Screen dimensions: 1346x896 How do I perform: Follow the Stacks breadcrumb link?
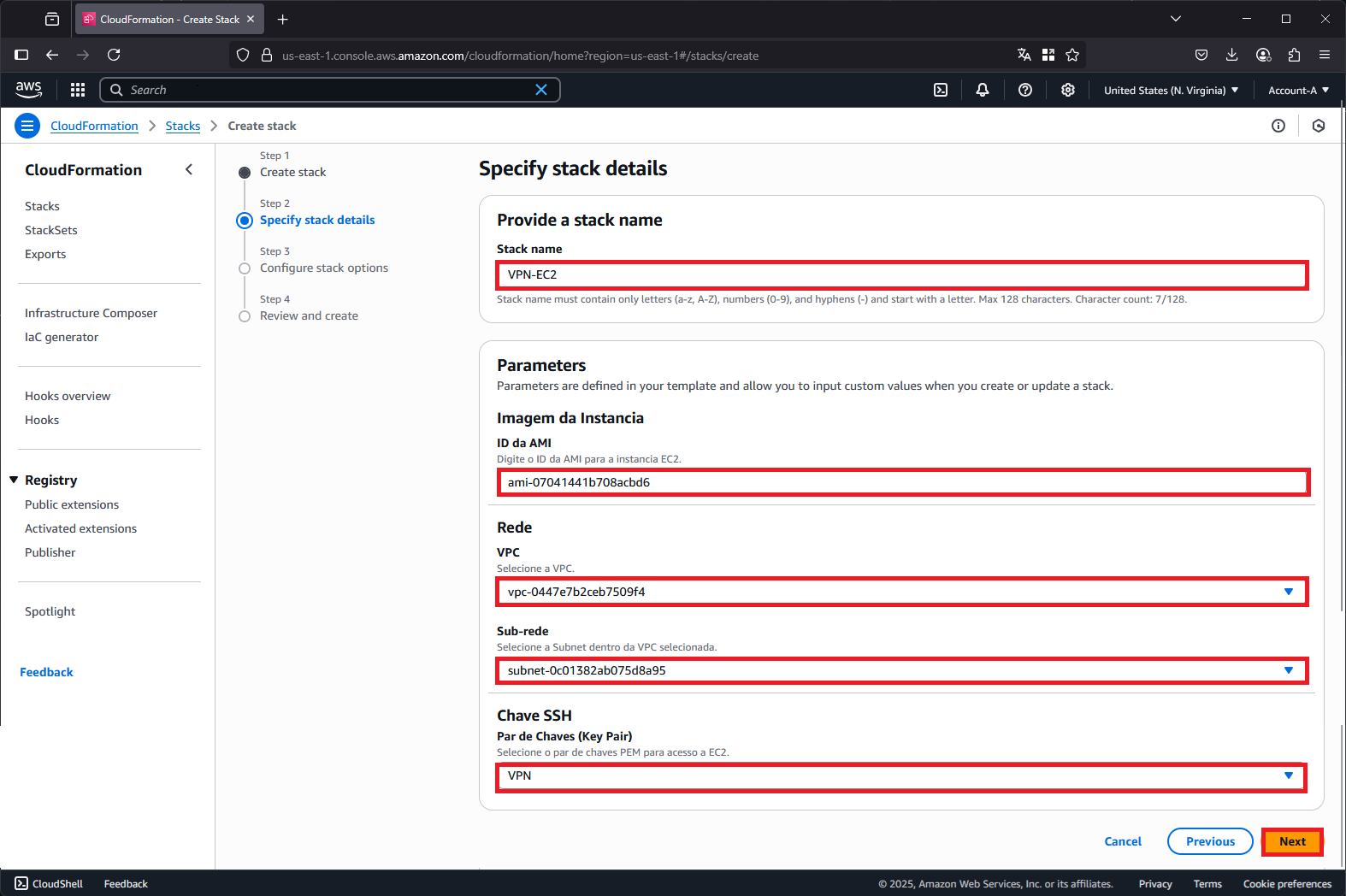tap(183, 126)
